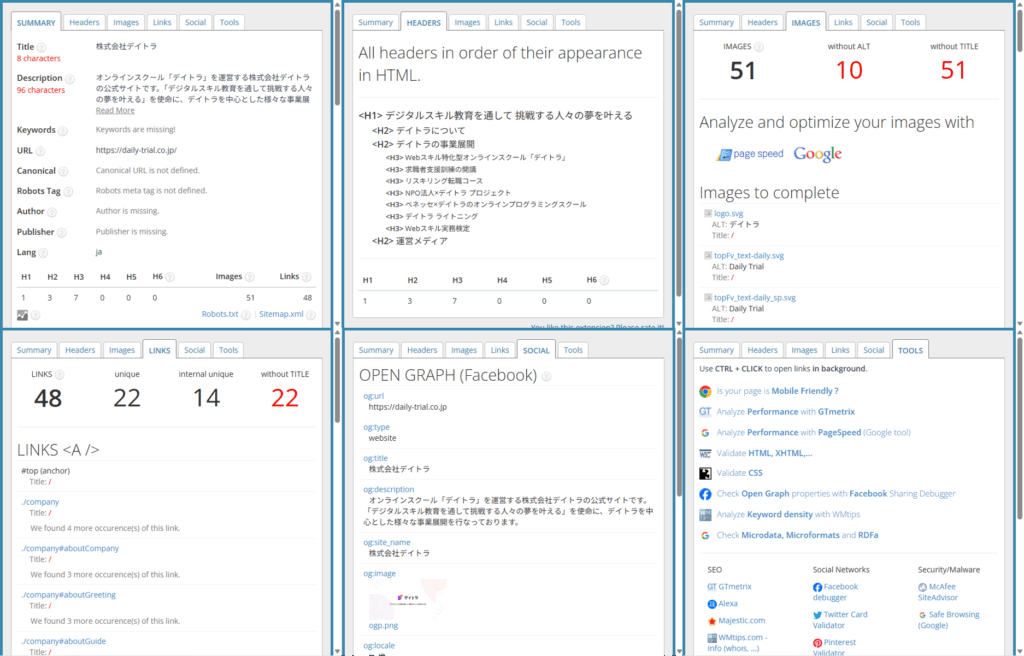
Task: Expand the description with Read More
Action: pyautogui.click(x=115, y=110)
